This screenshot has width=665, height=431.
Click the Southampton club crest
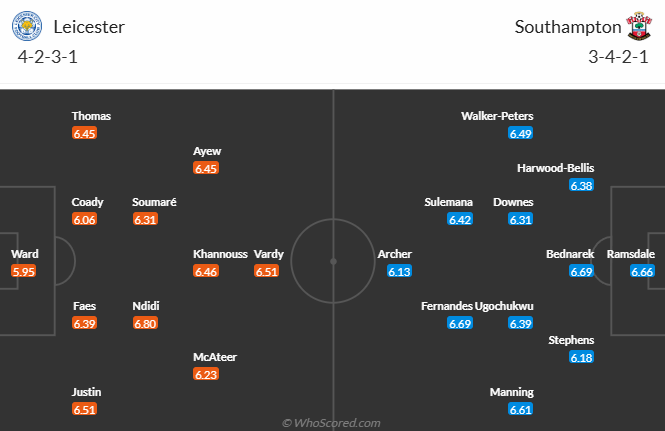pyautogui.click(x=639, y=26)
